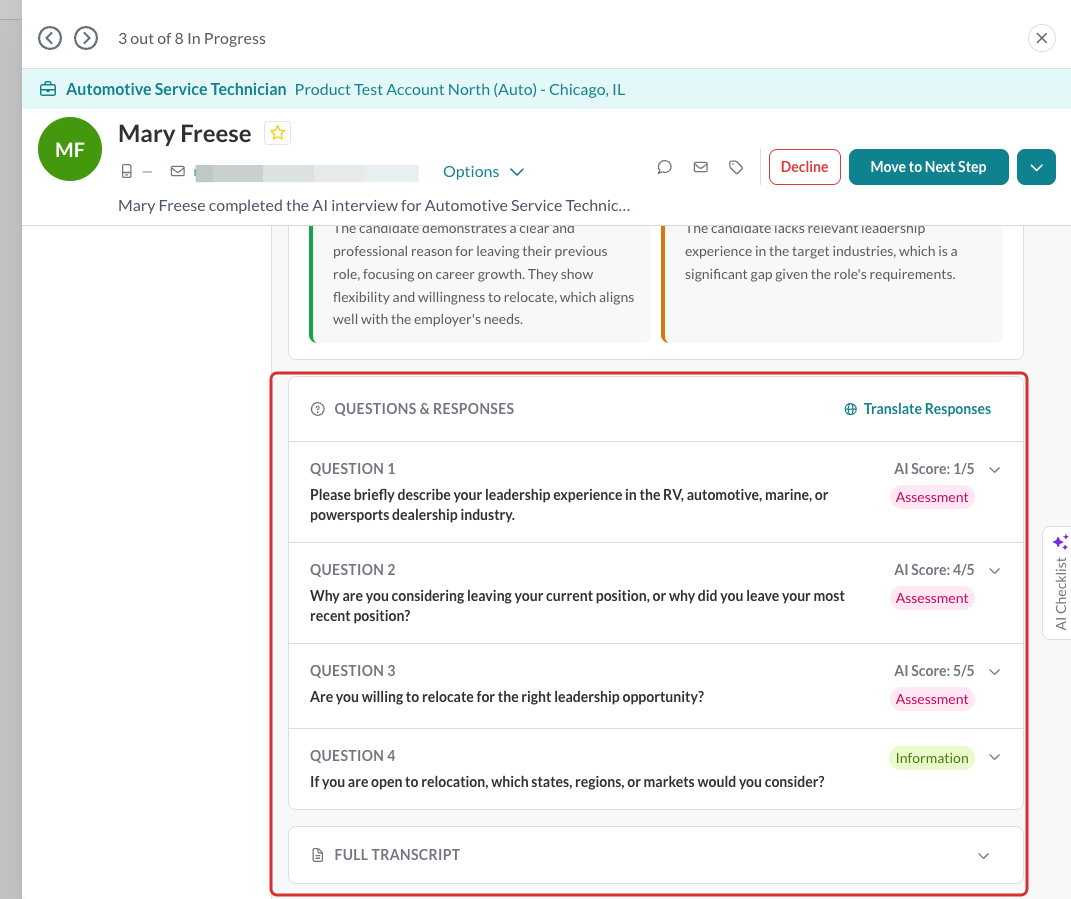This screenshot has width=1071, height=899.
Task: Expand the Full Transcript section
Action: point(656,855)
